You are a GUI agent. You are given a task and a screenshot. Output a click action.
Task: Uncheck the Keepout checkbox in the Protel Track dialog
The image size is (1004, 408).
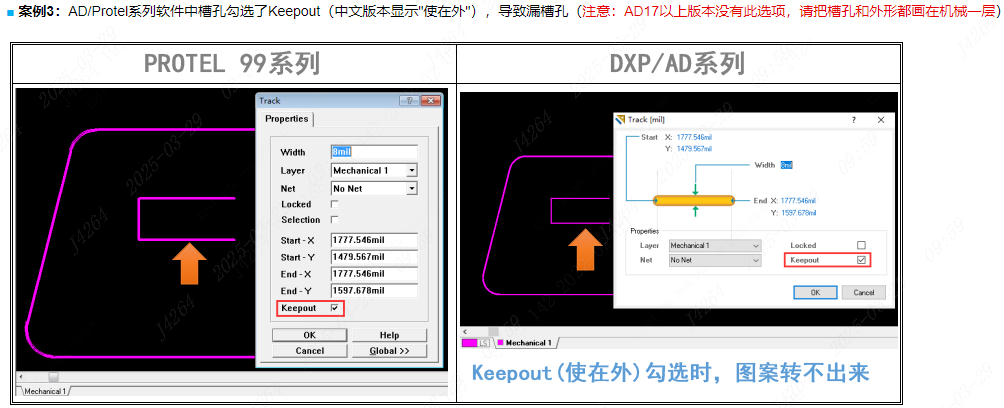coord(334,308)
